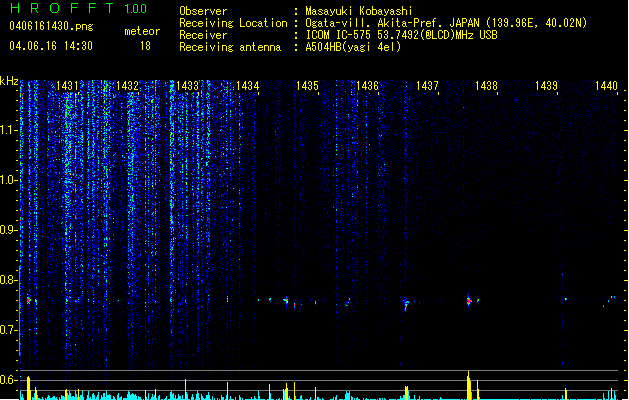Click the tallest yellow power spike before 1438
629x400 pixels.
coord(469,385)
